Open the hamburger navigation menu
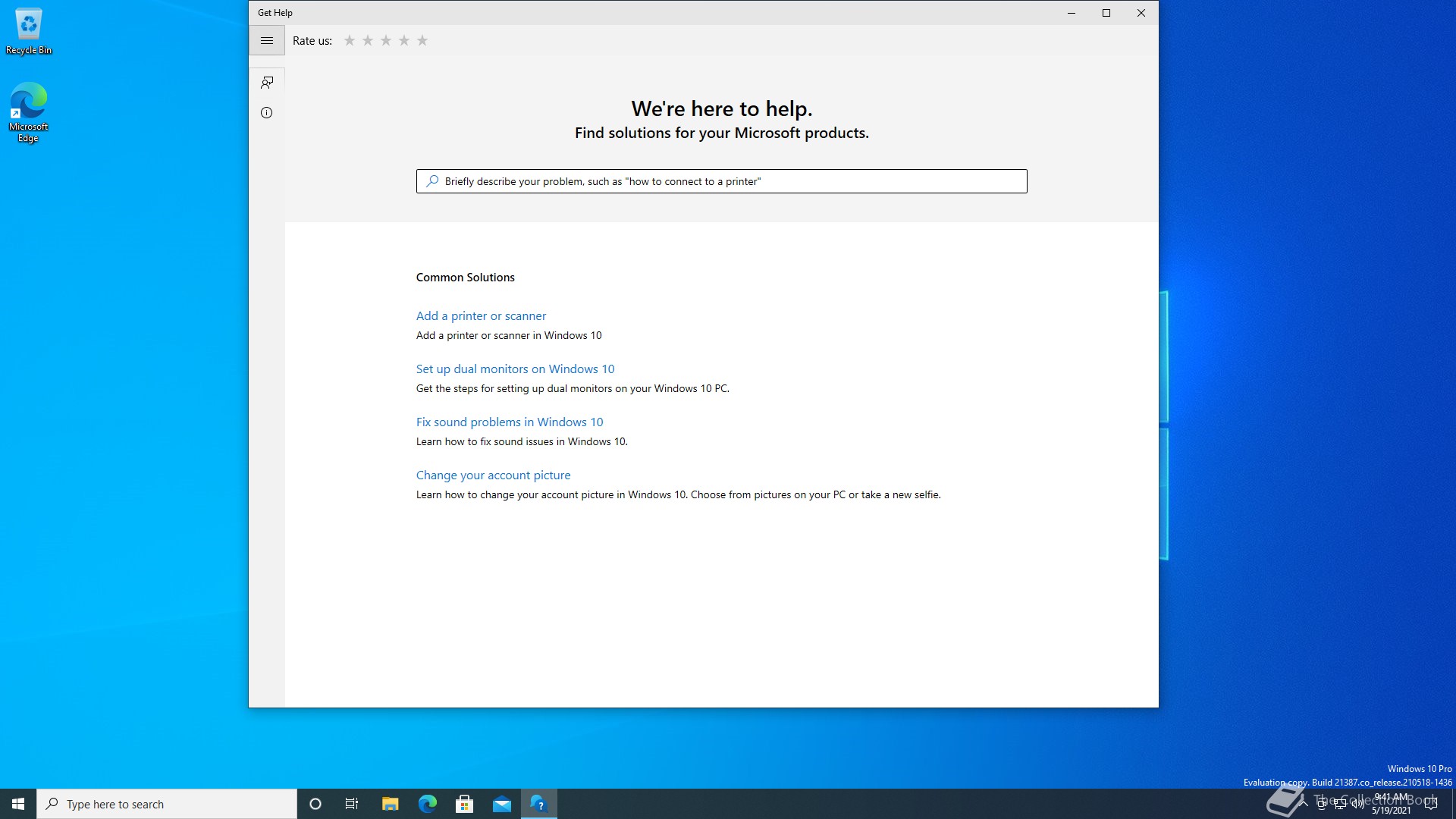This screenshot has width=1456, height=819. [267, 41]
